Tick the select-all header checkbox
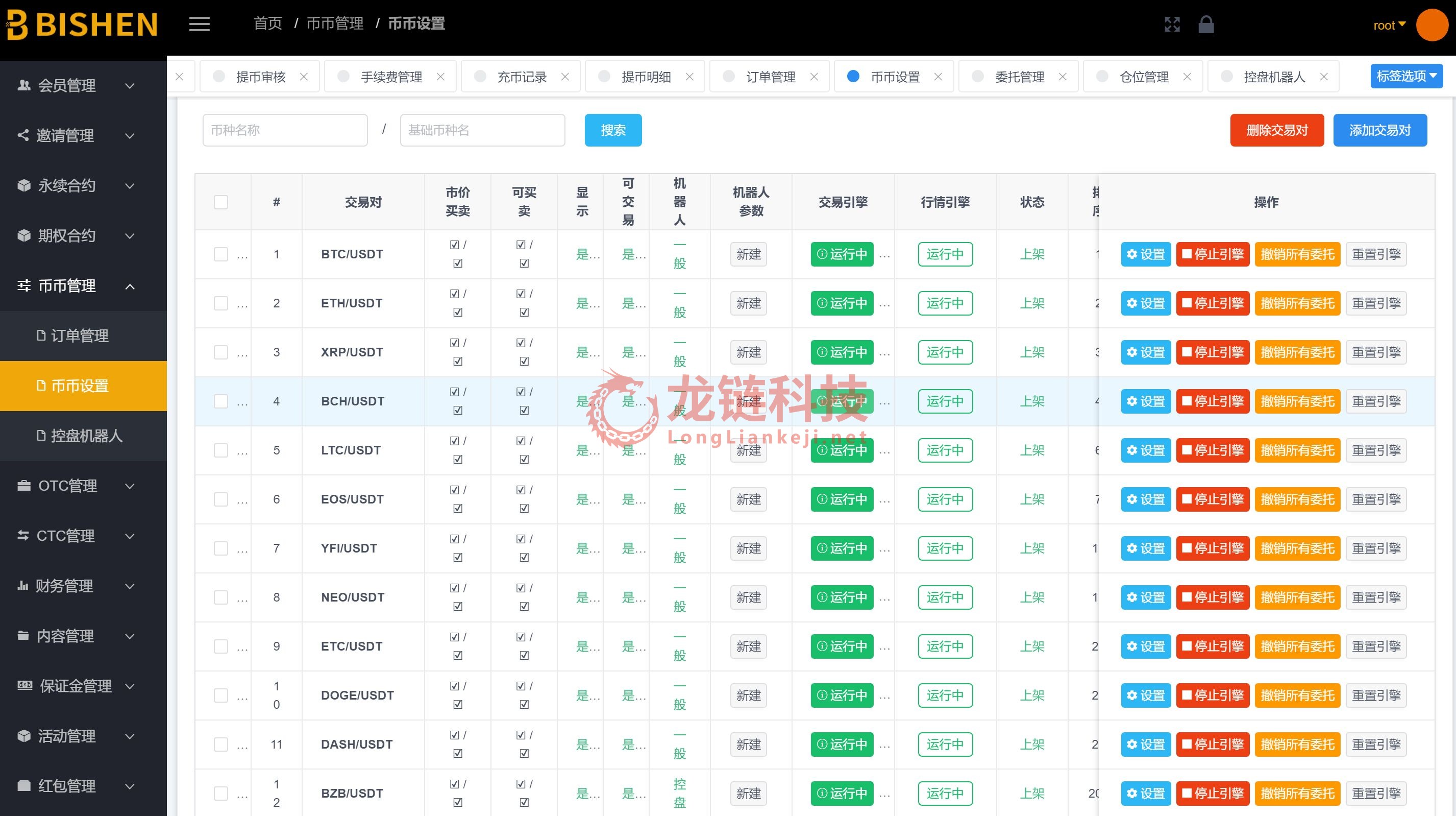 (x=221, y=202)
